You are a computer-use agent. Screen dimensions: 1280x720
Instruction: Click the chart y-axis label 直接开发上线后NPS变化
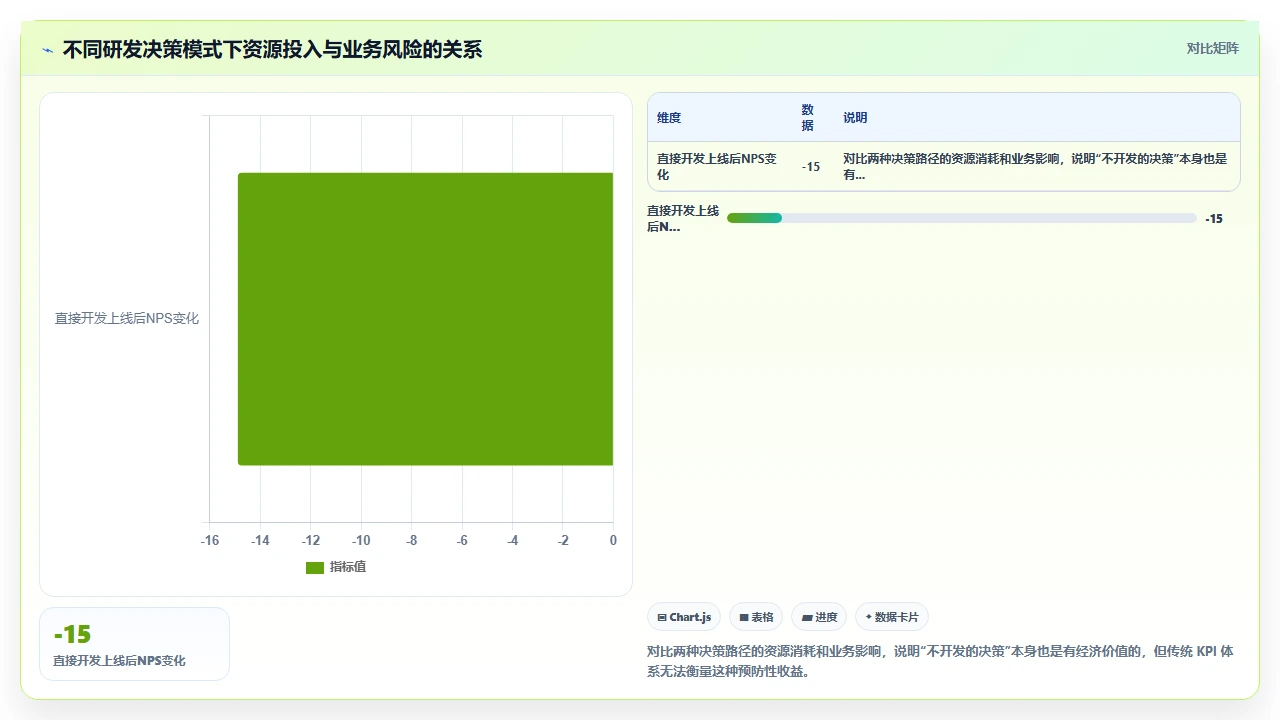(127, 319)
